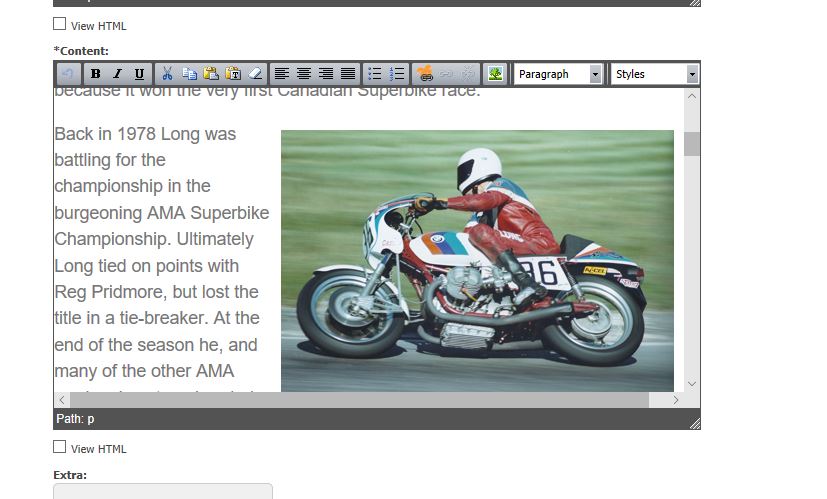The width and height of the screenshot is (827, 499).
Task: Open the Paragraph format dropdown
Action: [x=558, y=74]
